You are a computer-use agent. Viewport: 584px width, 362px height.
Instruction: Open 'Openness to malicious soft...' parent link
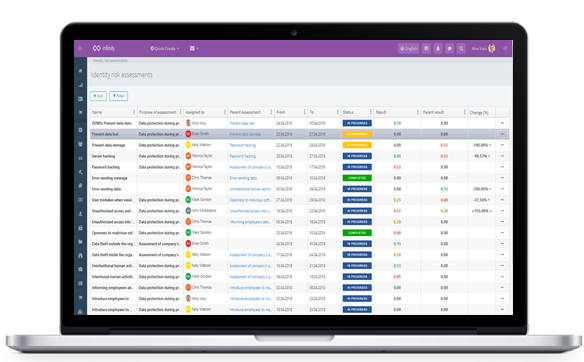click(x=251, y=200)
